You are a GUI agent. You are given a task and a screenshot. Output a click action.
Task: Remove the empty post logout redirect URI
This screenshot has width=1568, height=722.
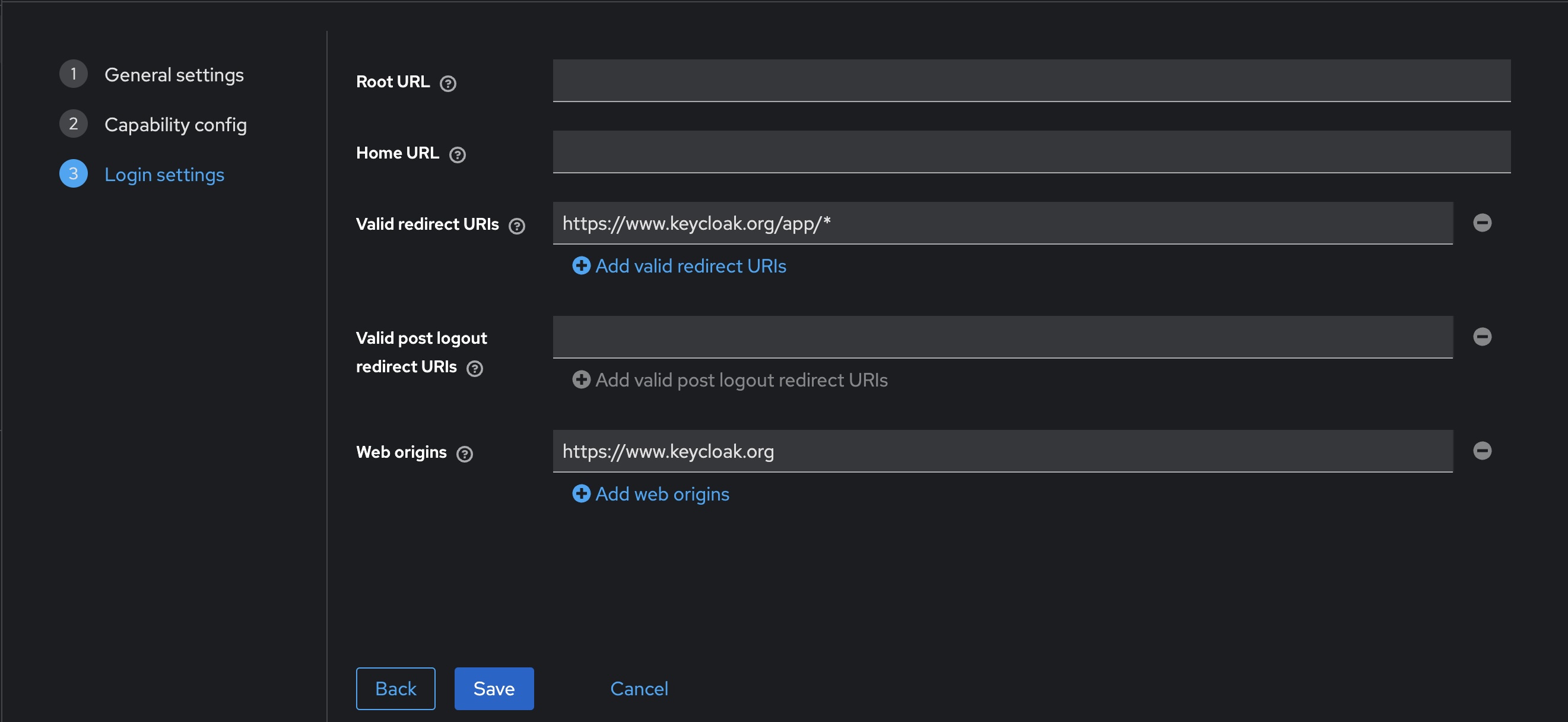[1482, 336]
